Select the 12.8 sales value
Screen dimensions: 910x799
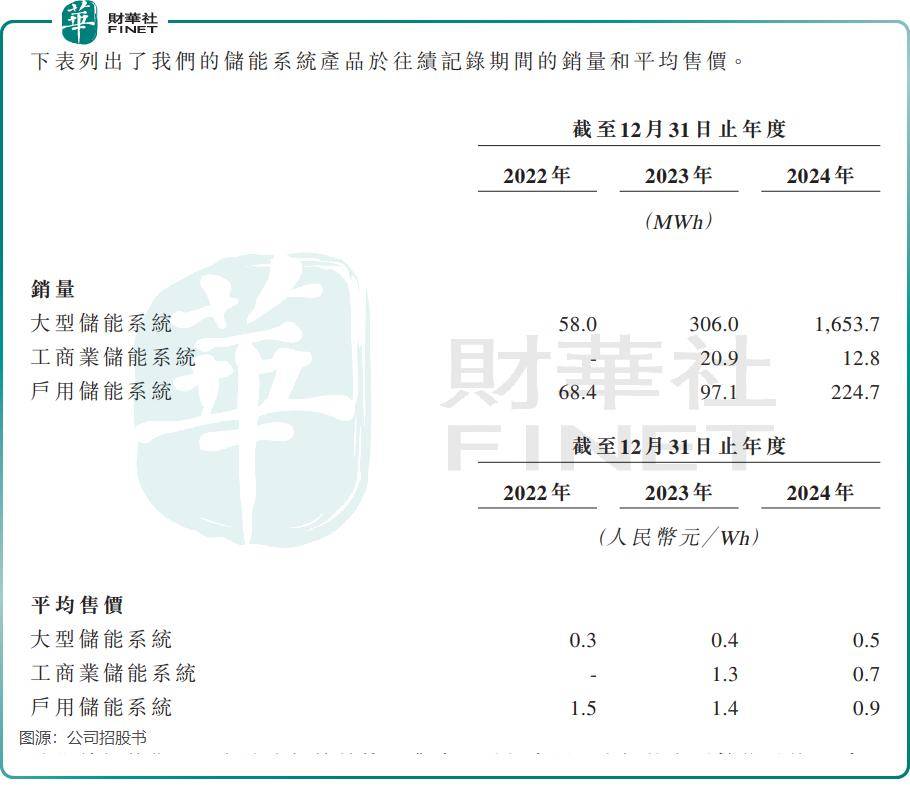(861, 358)
